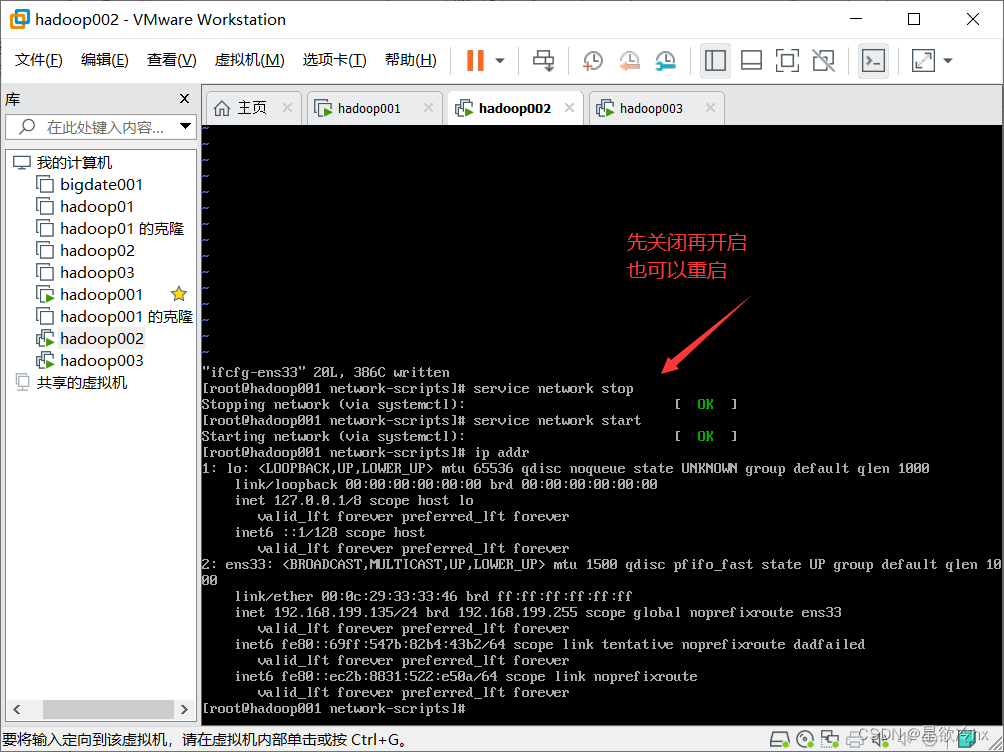Click the shared VMs icon beside 共享的虚拟机

(22, 382)
